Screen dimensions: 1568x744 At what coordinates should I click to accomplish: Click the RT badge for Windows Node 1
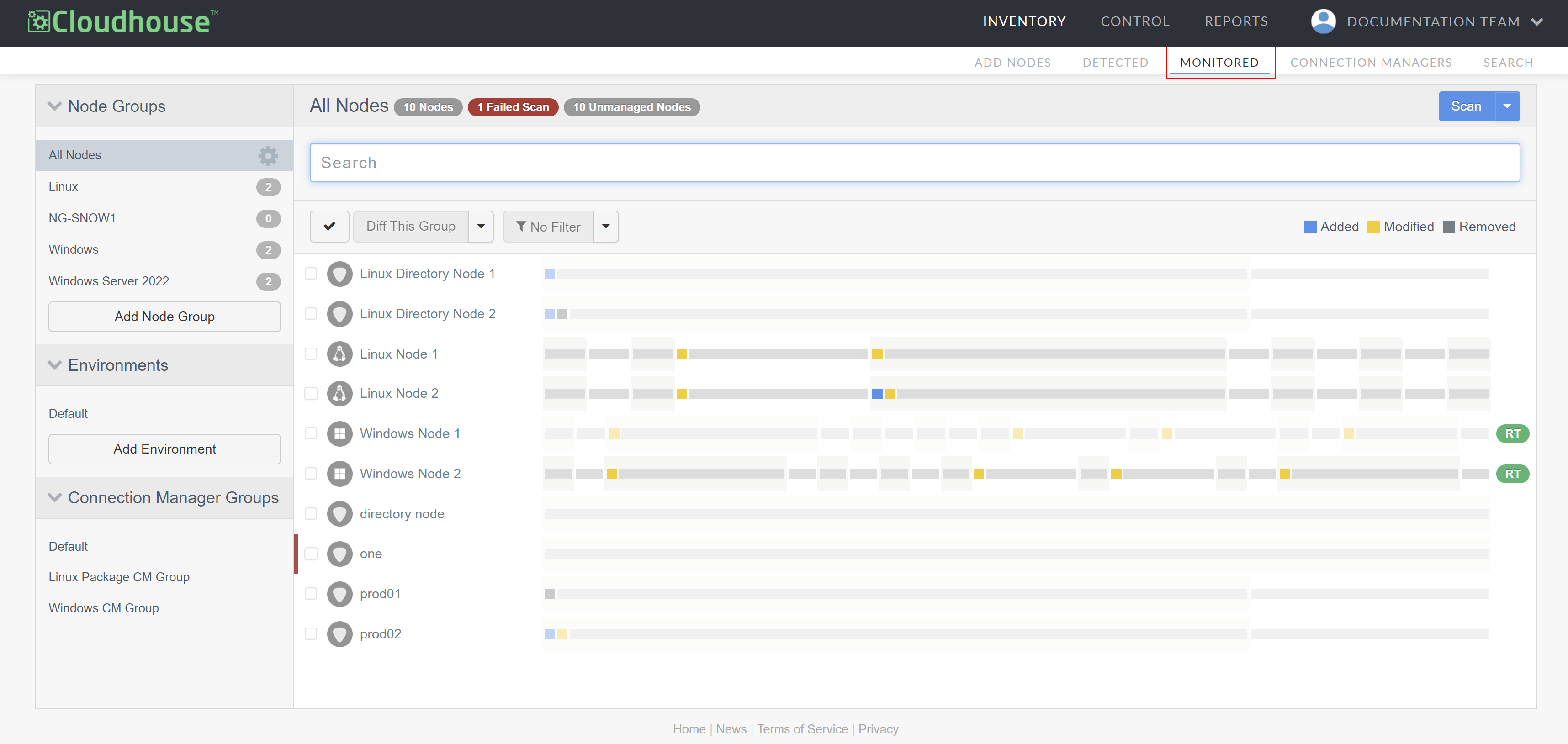click(1513, 434)
